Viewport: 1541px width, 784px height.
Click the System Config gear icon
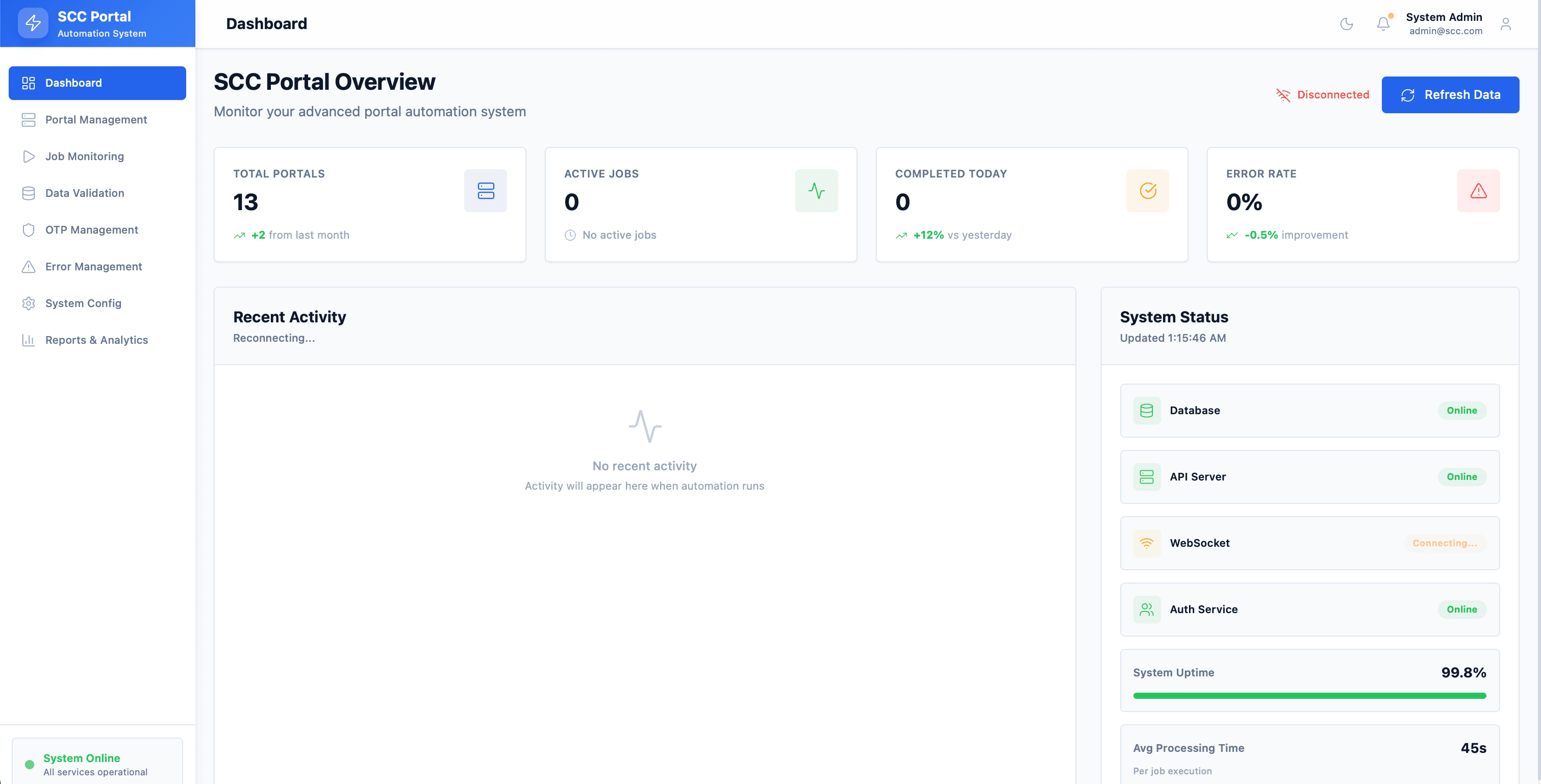click(29, 303)
